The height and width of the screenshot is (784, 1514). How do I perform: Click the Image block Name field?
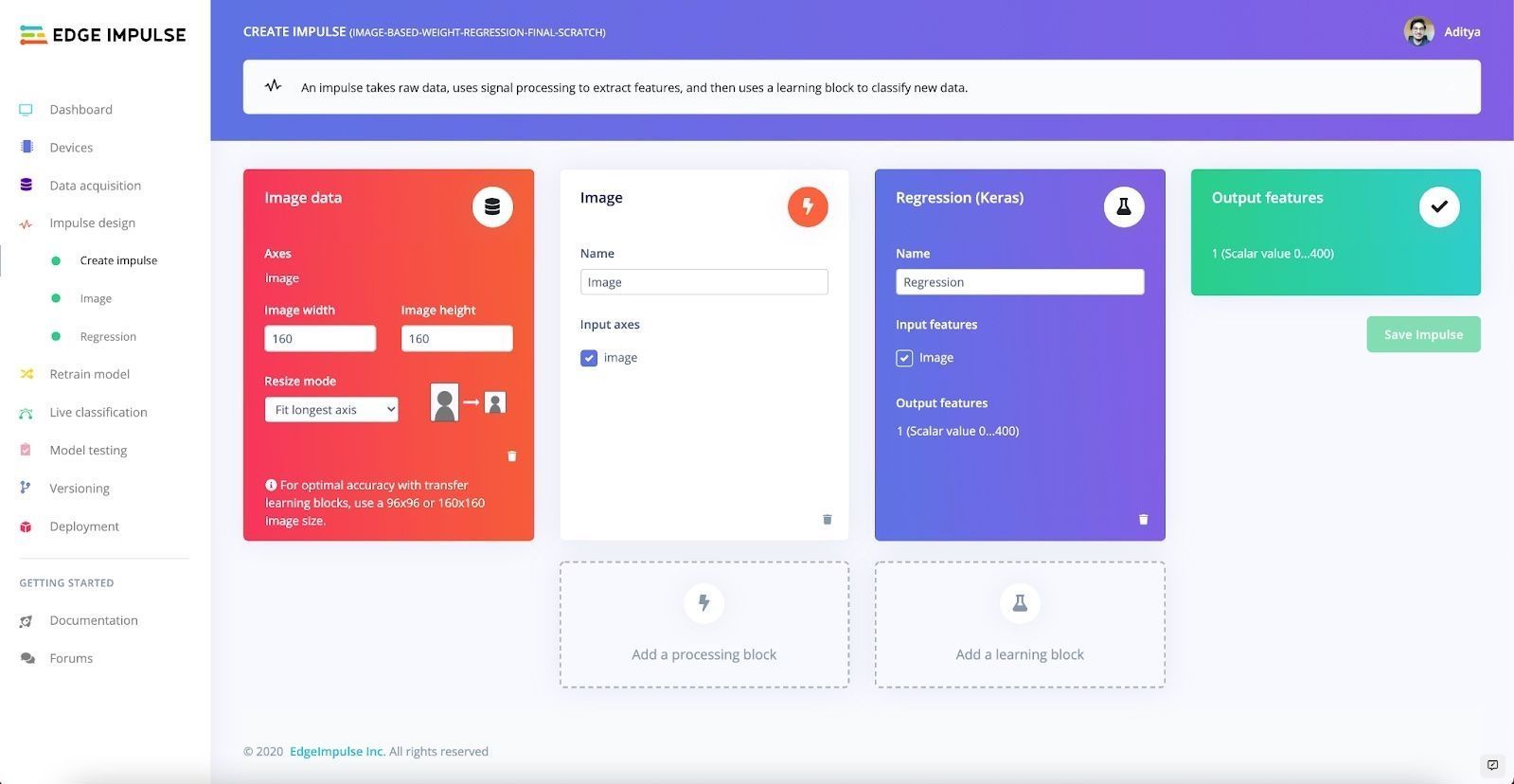[x=704, y=282]
